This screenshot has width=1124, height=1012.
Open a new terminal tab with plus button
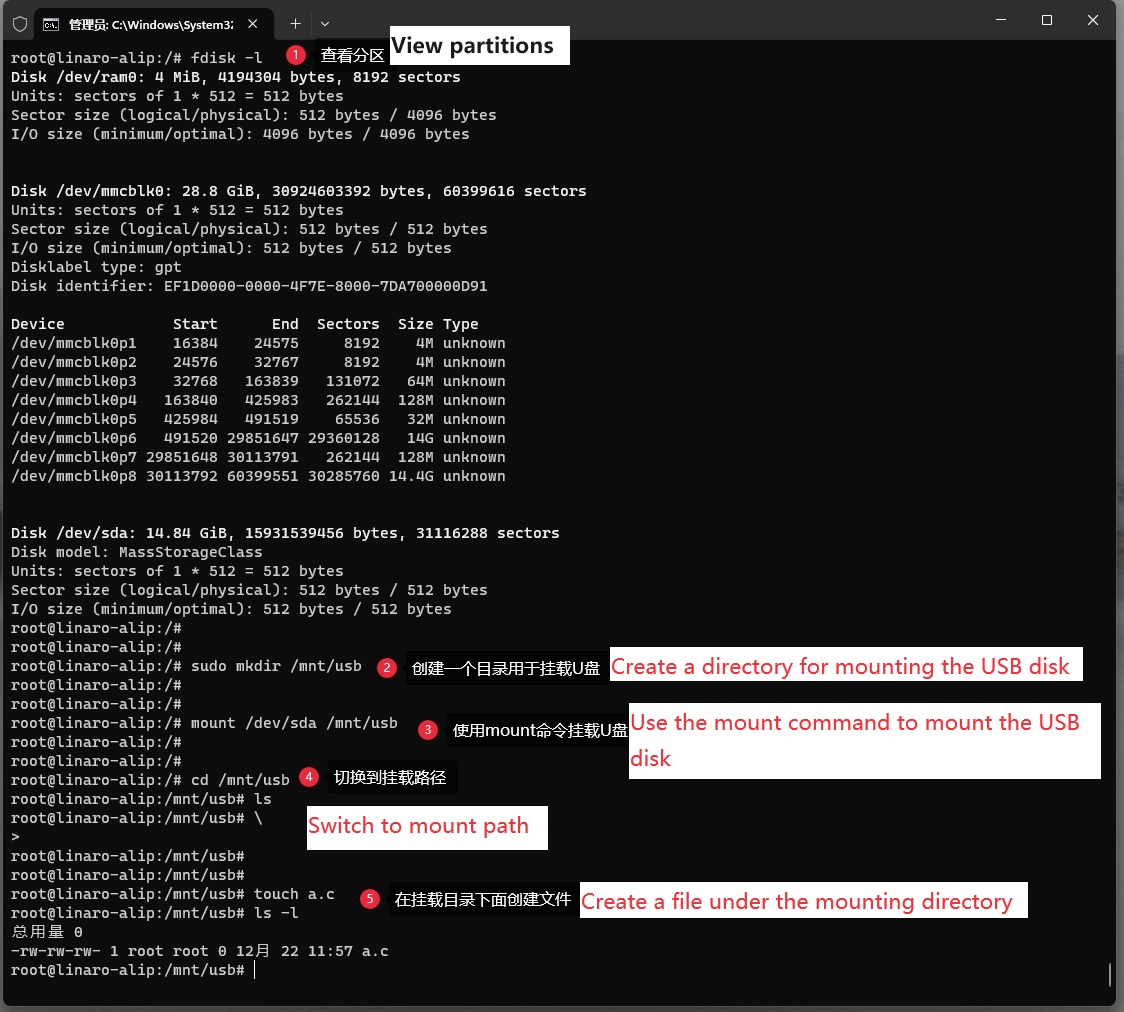click(295, 22)
